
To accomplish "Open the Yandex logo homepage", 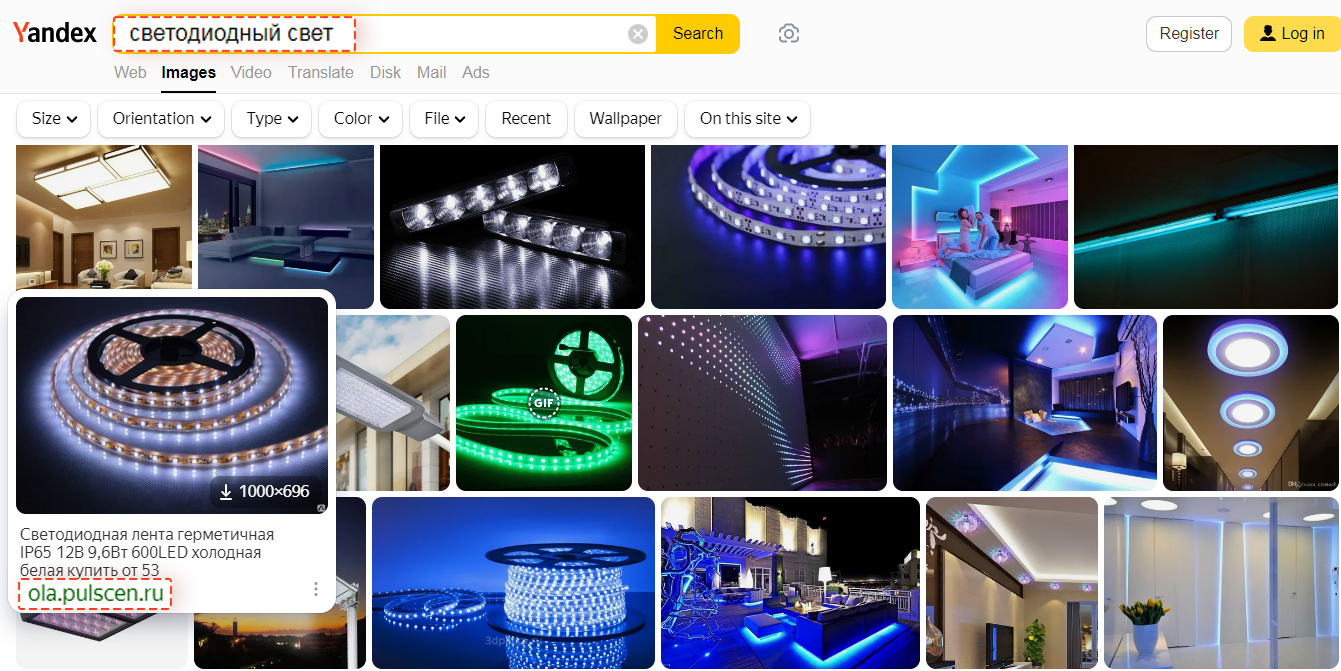I will coord(55,33).
